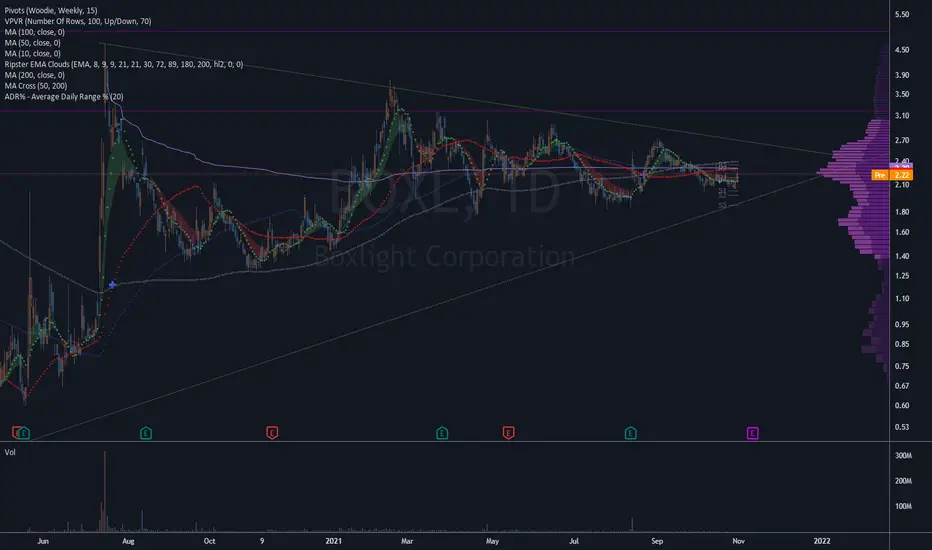The width and height of the screenshot is (932, 550).
Task: Select the Pivots (Woodie, Weekly, 15) indicator legend
Action: [51, 11]
